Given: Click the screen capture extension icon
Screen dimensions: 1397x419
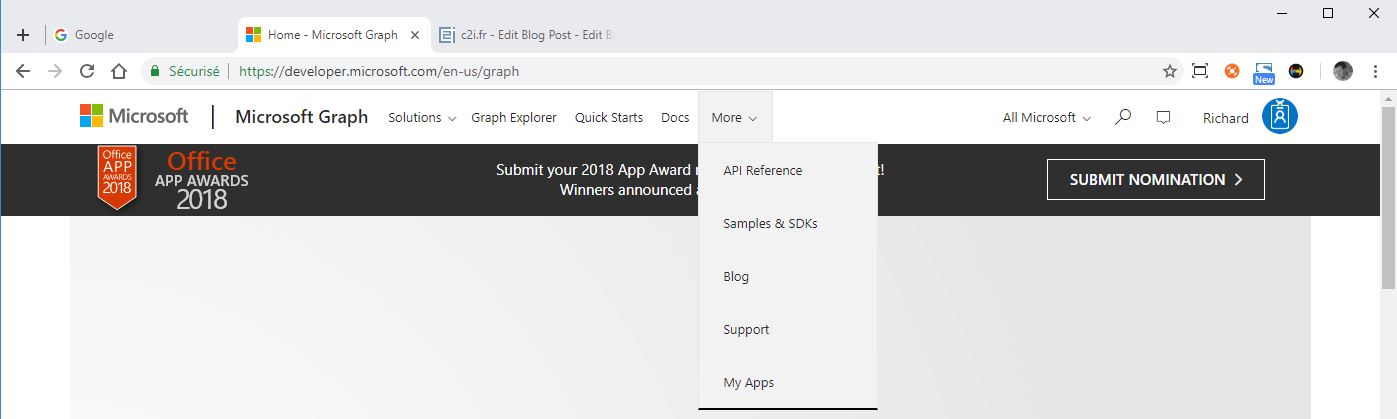Looking at the screenshot, I should tap(1200, 71).
